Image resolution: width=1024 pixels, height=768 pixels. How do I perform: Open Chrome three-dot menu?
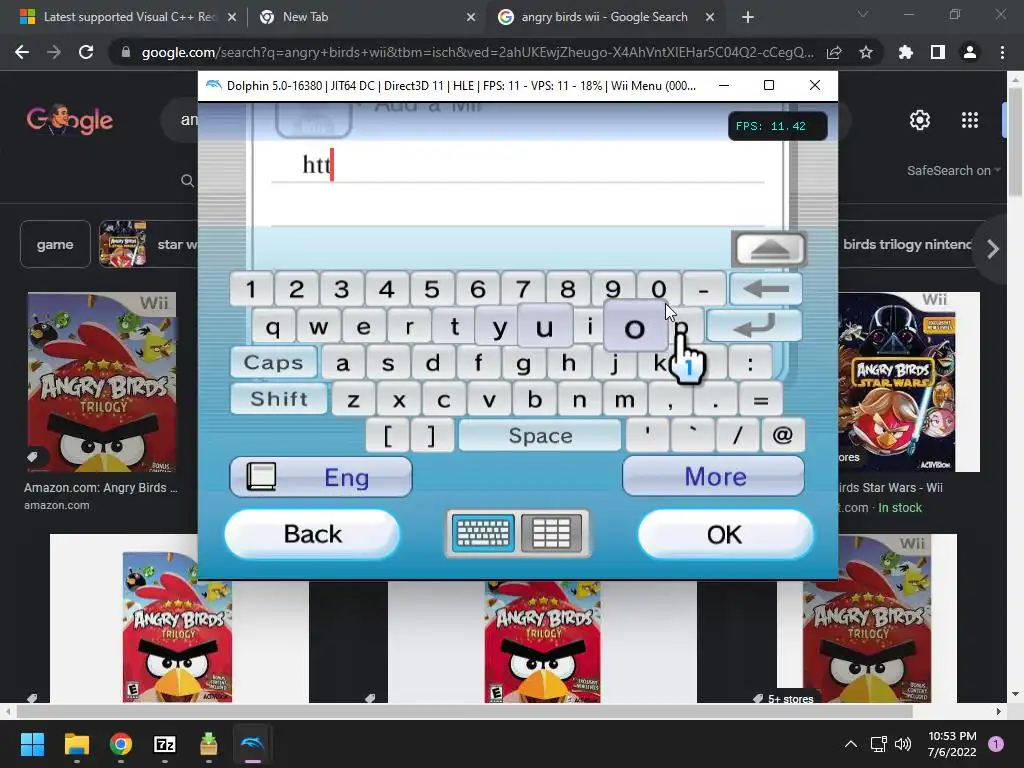[x=1002, y=52]
